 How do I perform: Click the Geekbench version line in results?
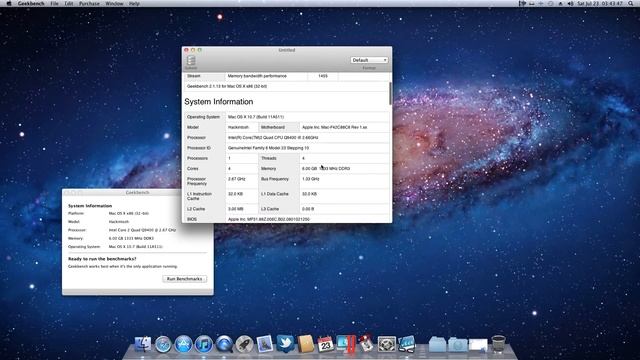227,87
